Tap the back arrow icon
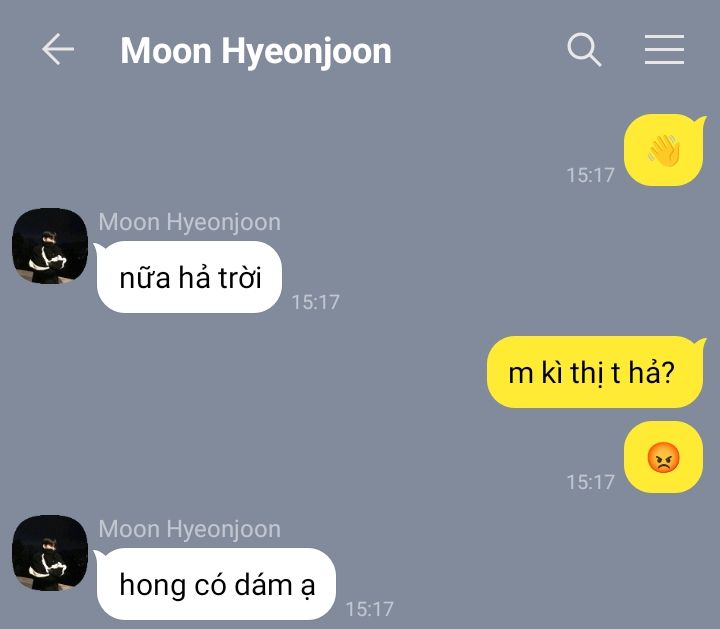 (58, 49)
